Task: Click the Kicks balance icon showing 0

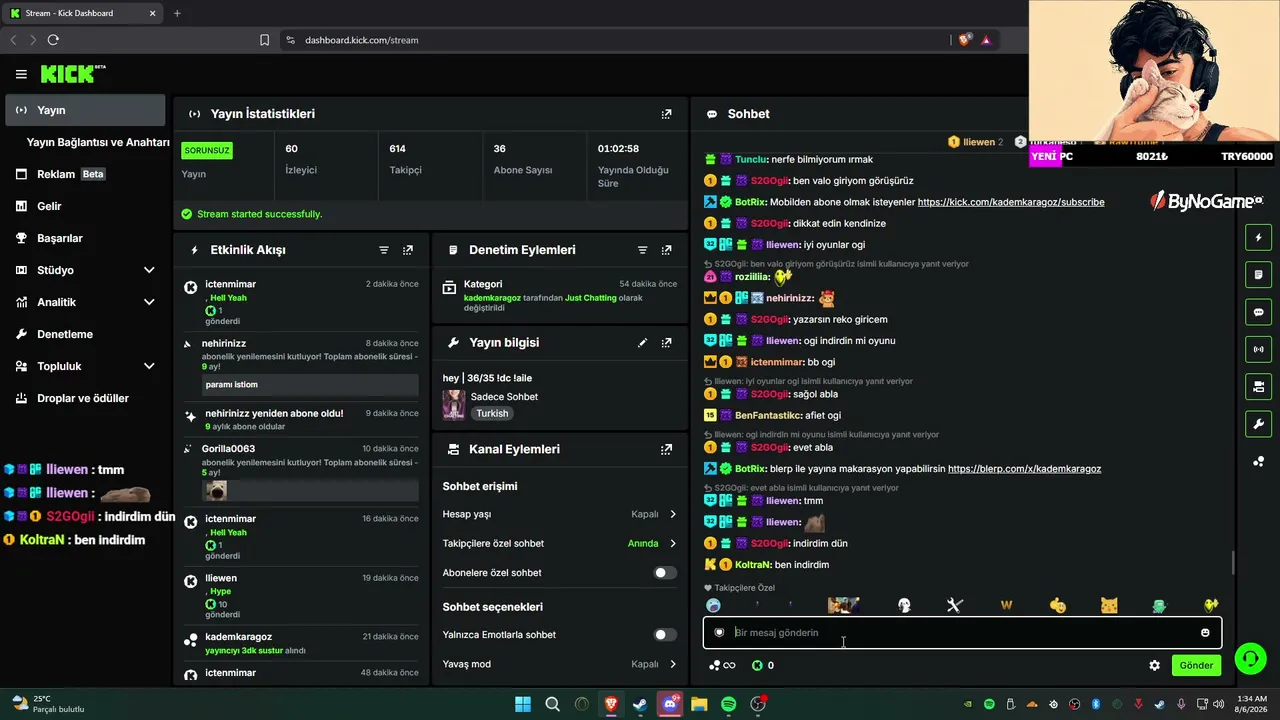Action: pyautogui.click(x=763, y=665)
